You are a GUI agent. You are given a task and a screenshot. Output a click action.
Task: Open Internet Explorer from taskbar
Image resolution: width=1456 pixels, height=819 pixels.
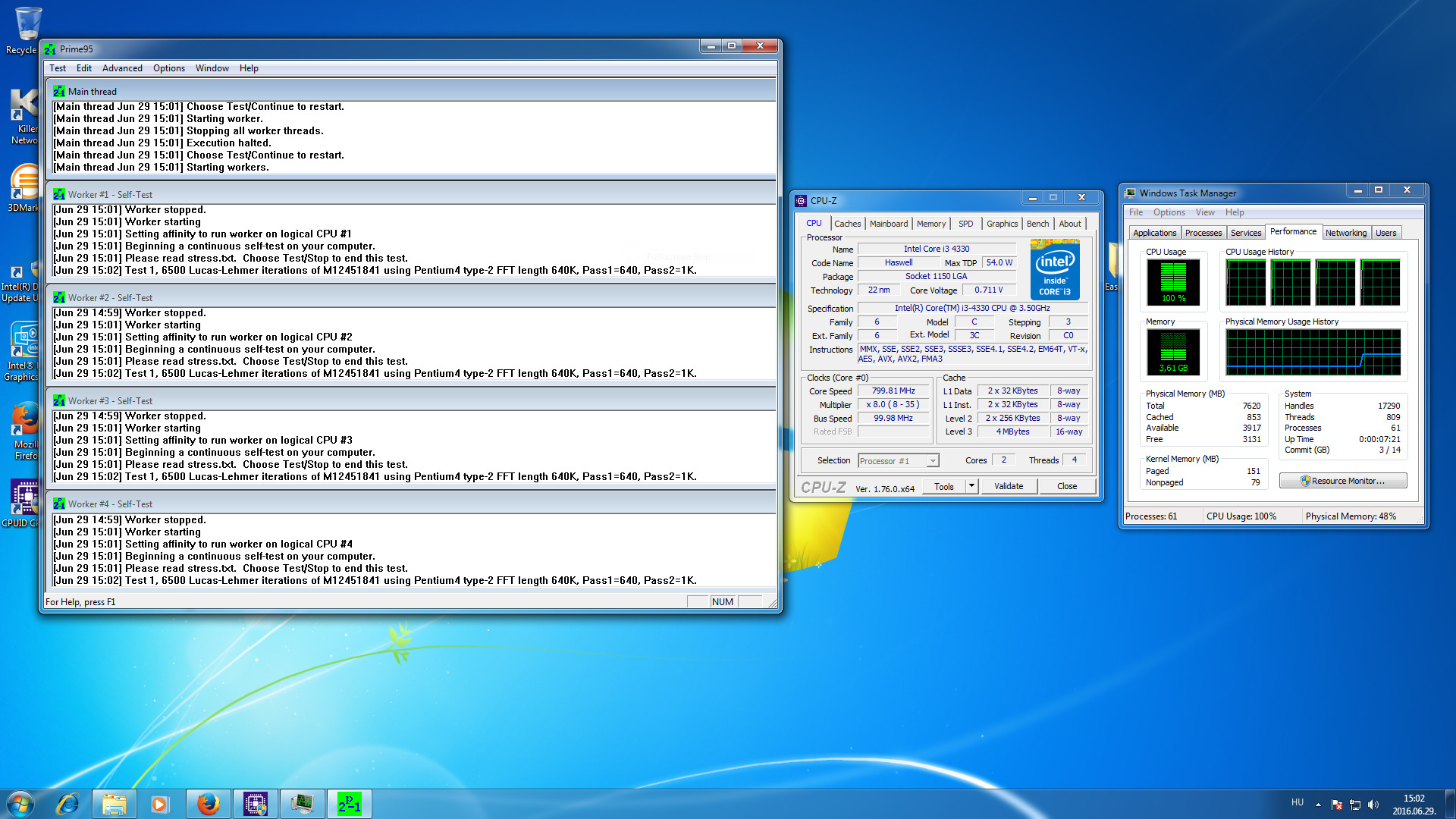point(67,804)
